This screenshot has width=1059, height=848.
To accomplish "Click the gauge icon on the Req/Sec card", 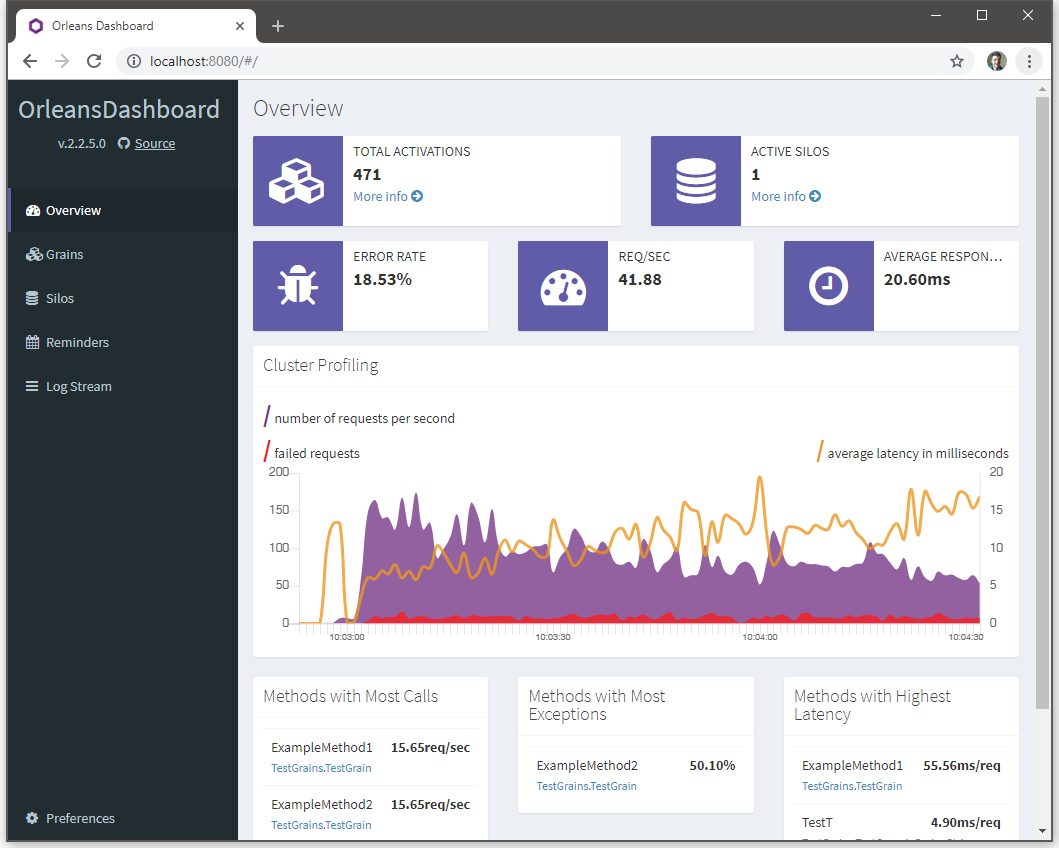I will [562, 286].
